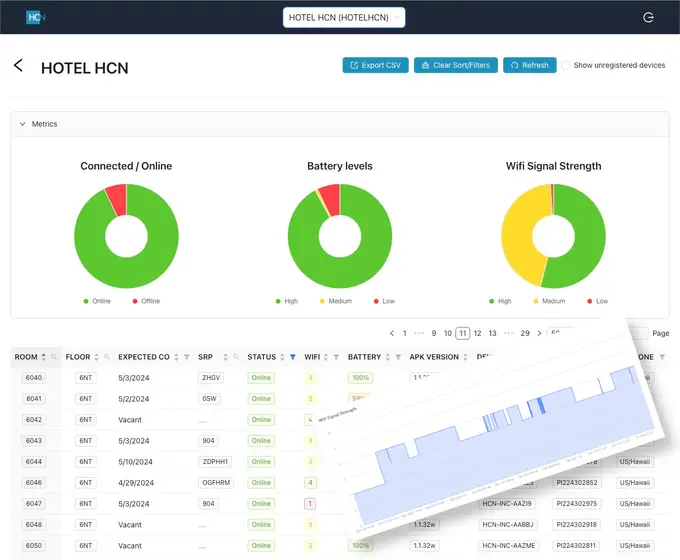Sort by ROOM column arrows

tap(43, 357)
